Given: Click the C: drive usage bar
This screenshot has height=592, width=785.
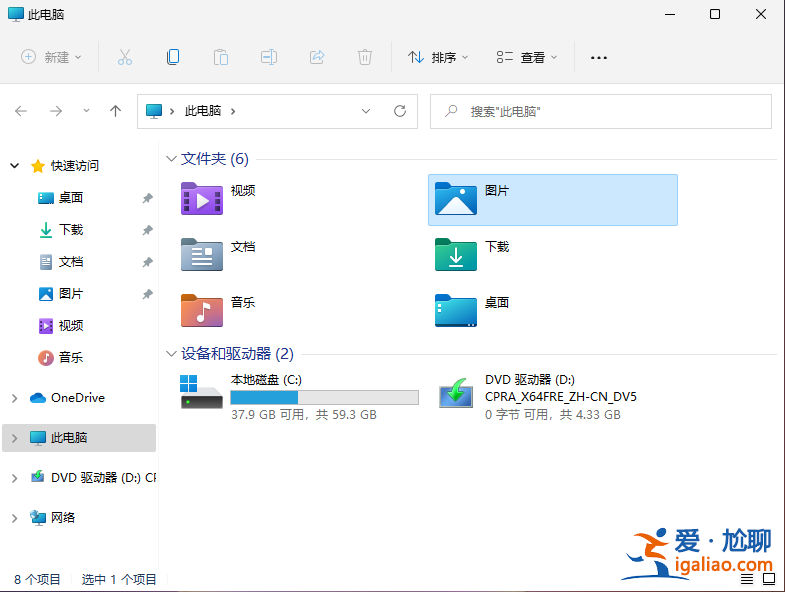Looking at the screenshot, I should (324, 398).
